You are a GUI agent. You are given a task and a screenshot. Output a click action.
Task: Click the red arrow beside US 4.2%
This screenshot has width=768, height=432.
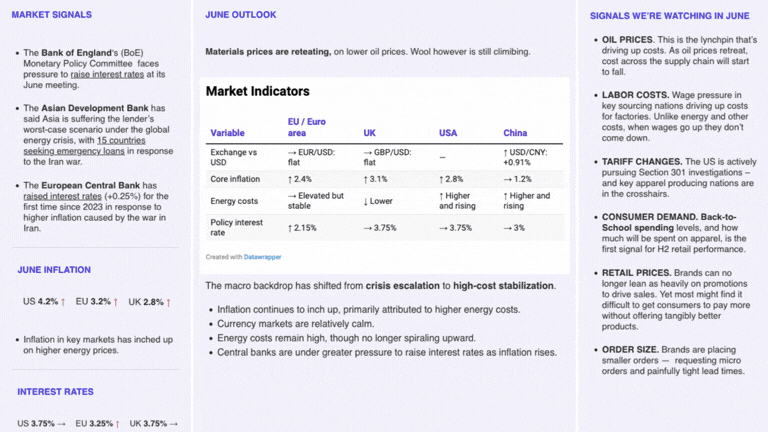pyautogui.click(x=63, y=302)
